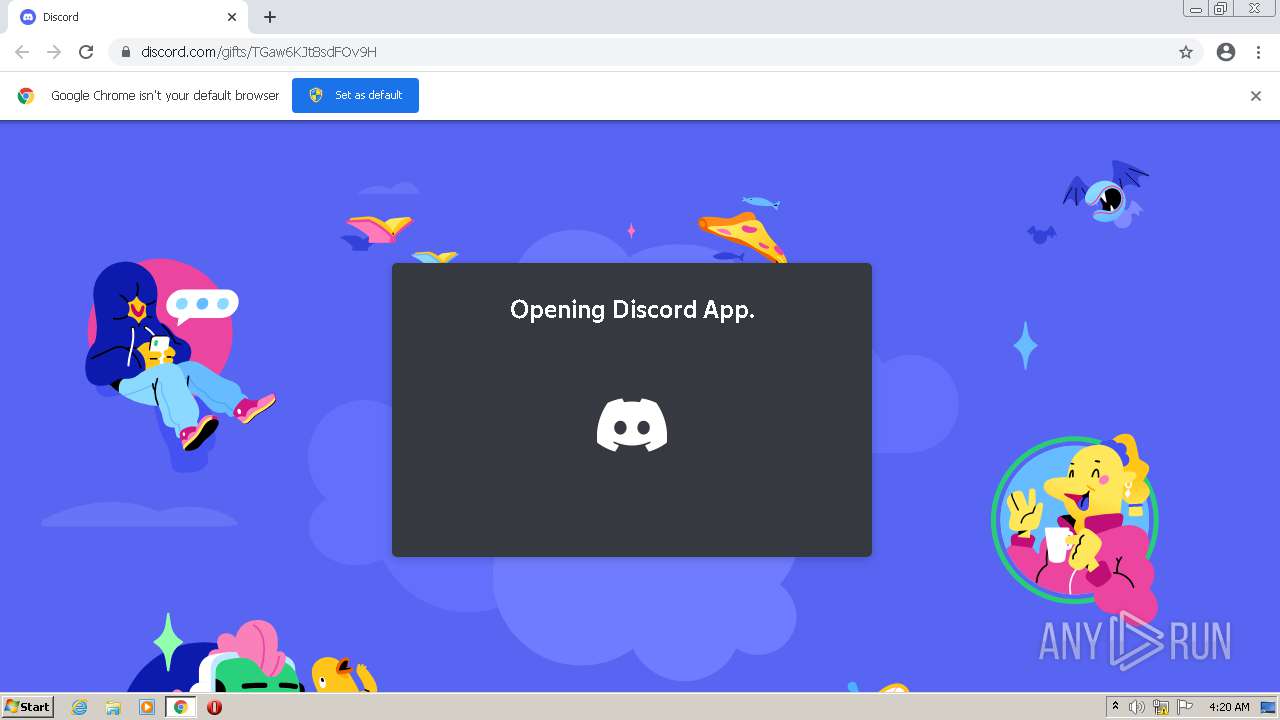
Task: Open the Chrome three-dot menu
Action: click(x=1258, y=52)
